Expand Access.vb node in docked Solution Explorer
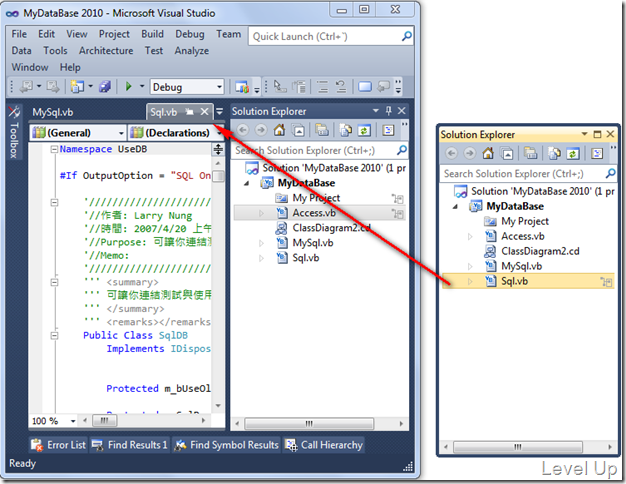Screen dimensions: 626x484 click(261, 213)
